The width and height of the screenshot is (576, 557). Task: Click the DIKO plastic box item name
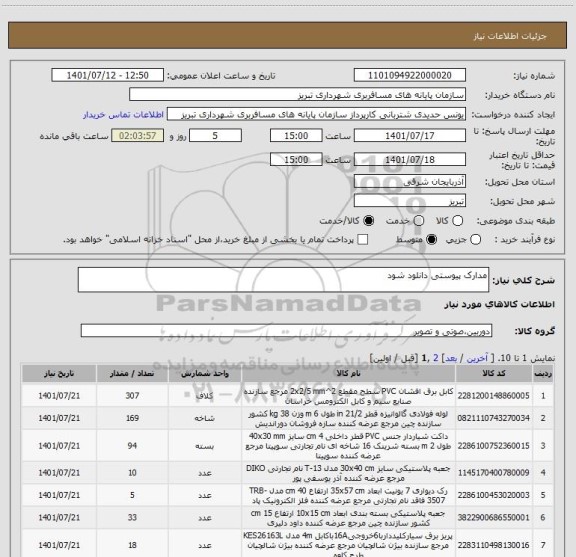coord(348,473)
